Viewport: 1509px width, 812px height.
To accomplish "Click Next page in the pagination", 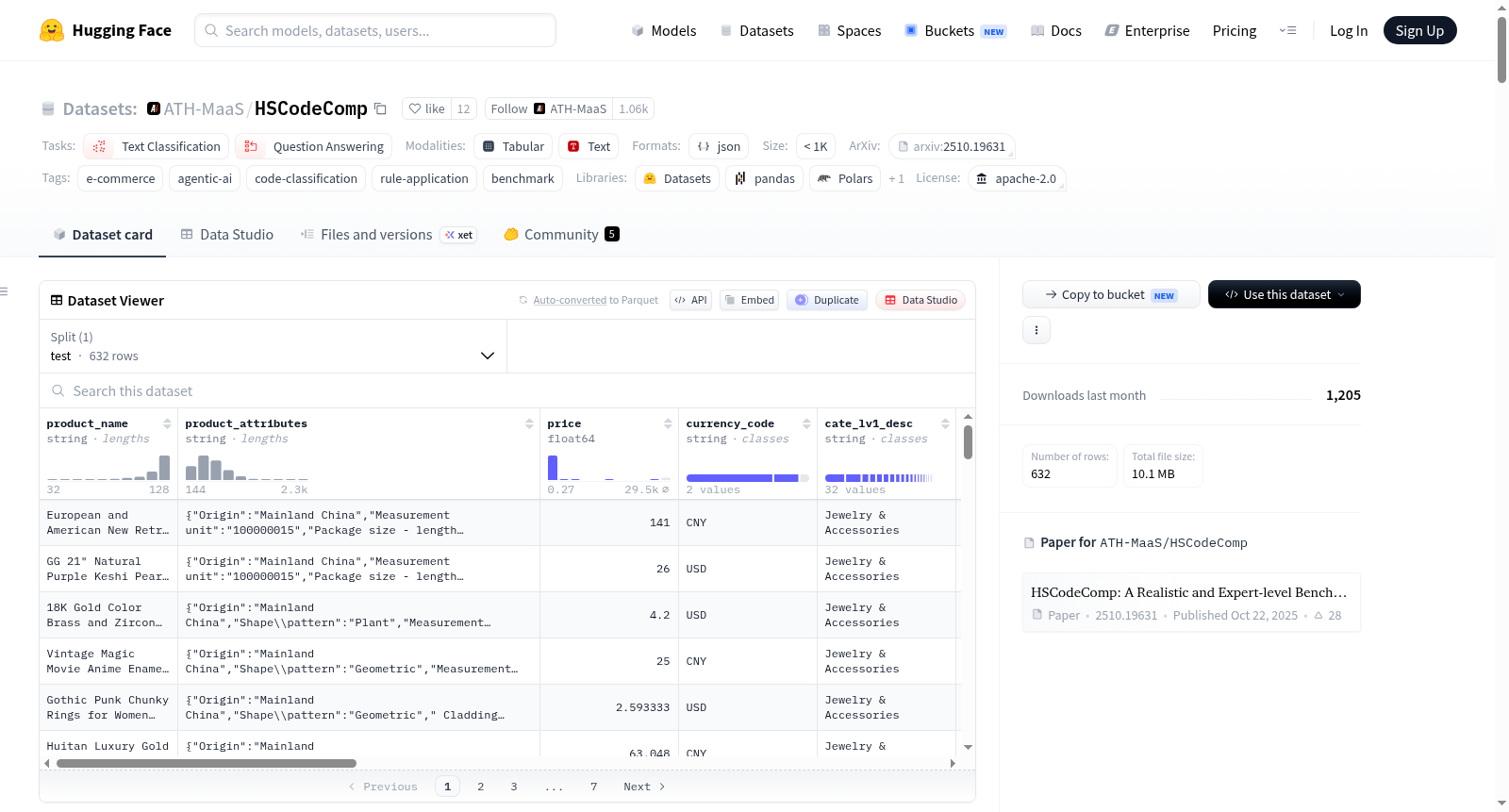I will click(x=644, y=787).
